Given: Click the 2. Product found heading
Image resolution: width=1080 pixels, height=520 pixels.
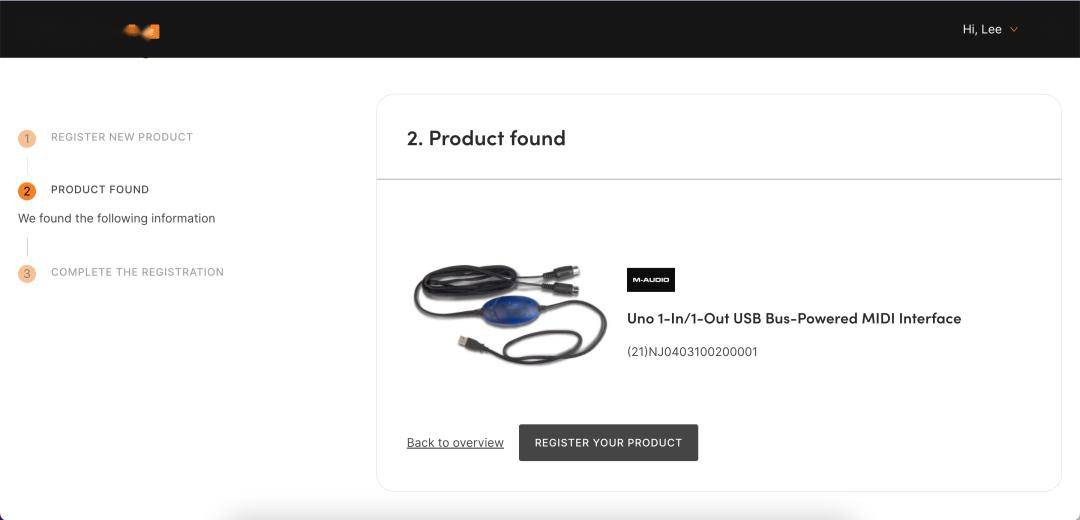Looking at the screenshot, I should (486, 138).
